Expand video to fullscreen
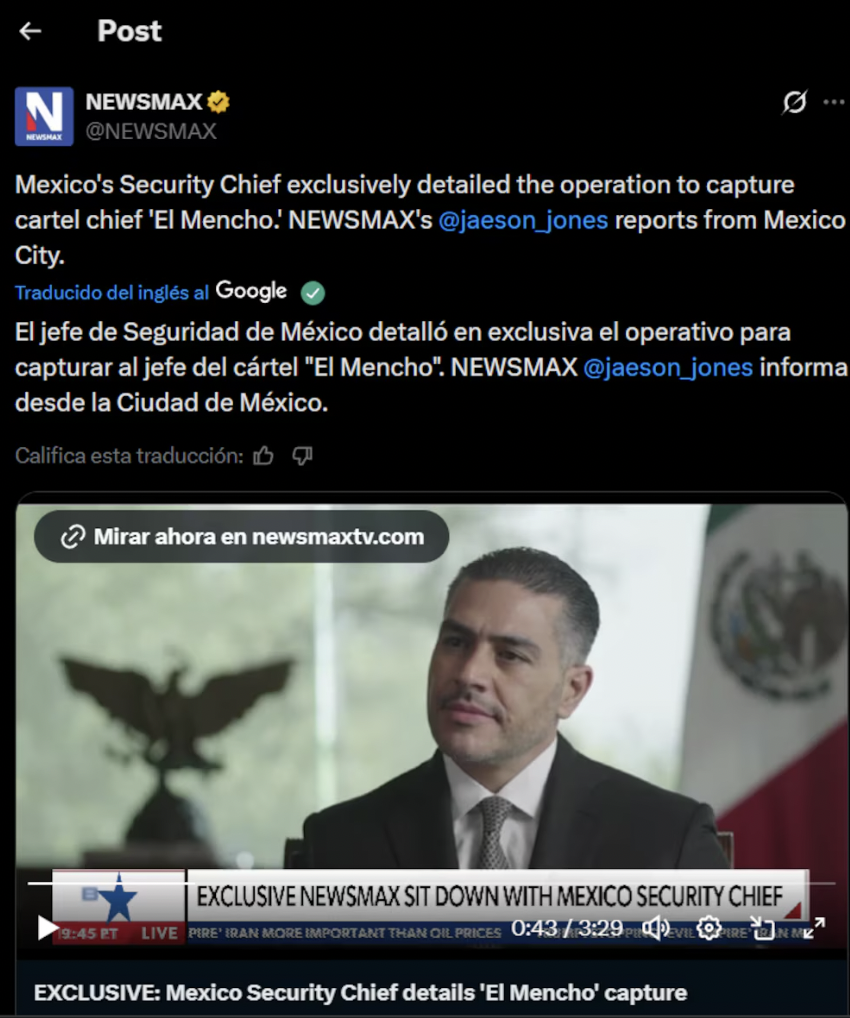 tap(814, 928)
